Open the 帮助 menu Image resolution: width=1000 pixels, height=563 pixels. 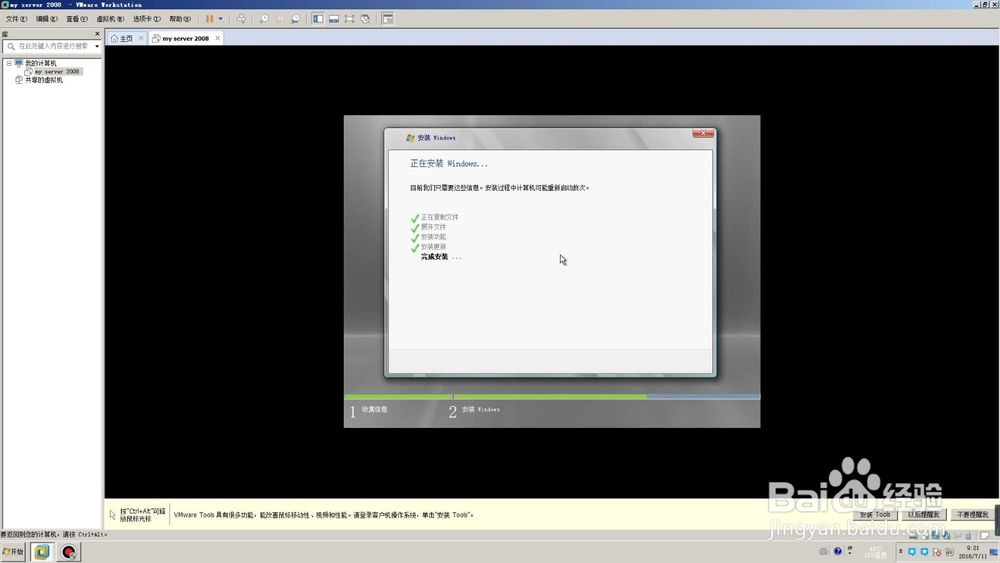(179, 19)
